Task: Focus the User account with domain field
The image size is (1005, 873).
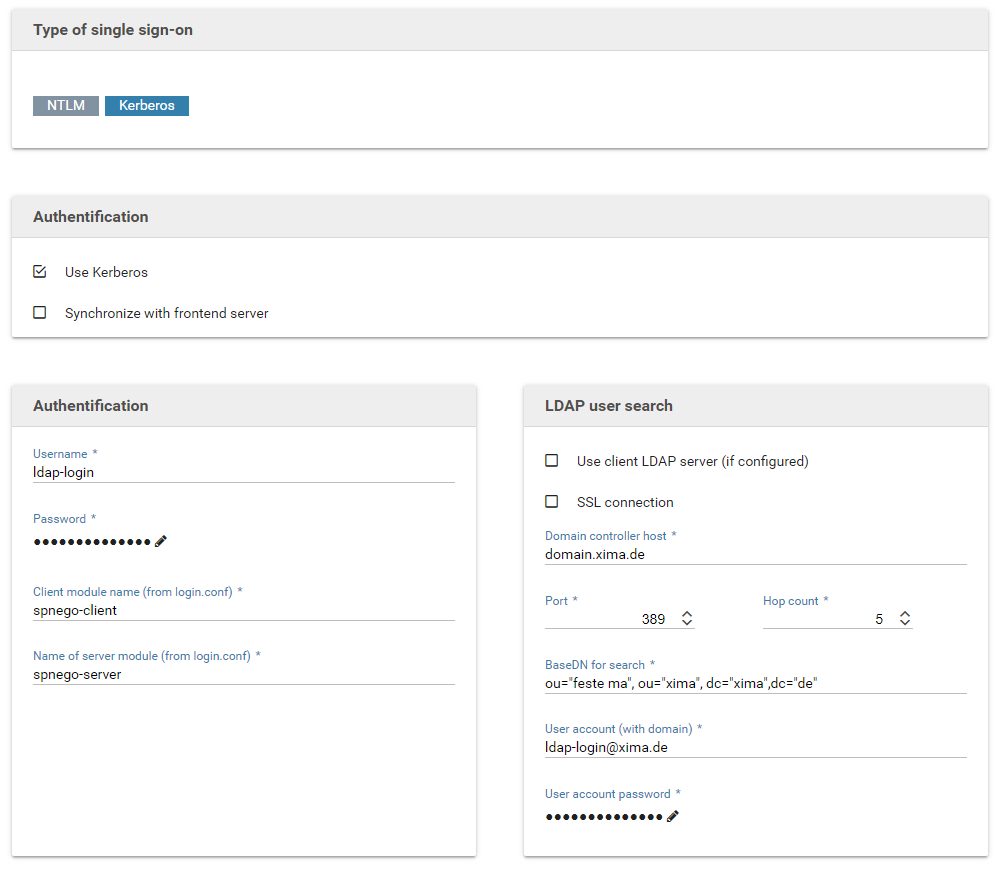Action: 755,747
